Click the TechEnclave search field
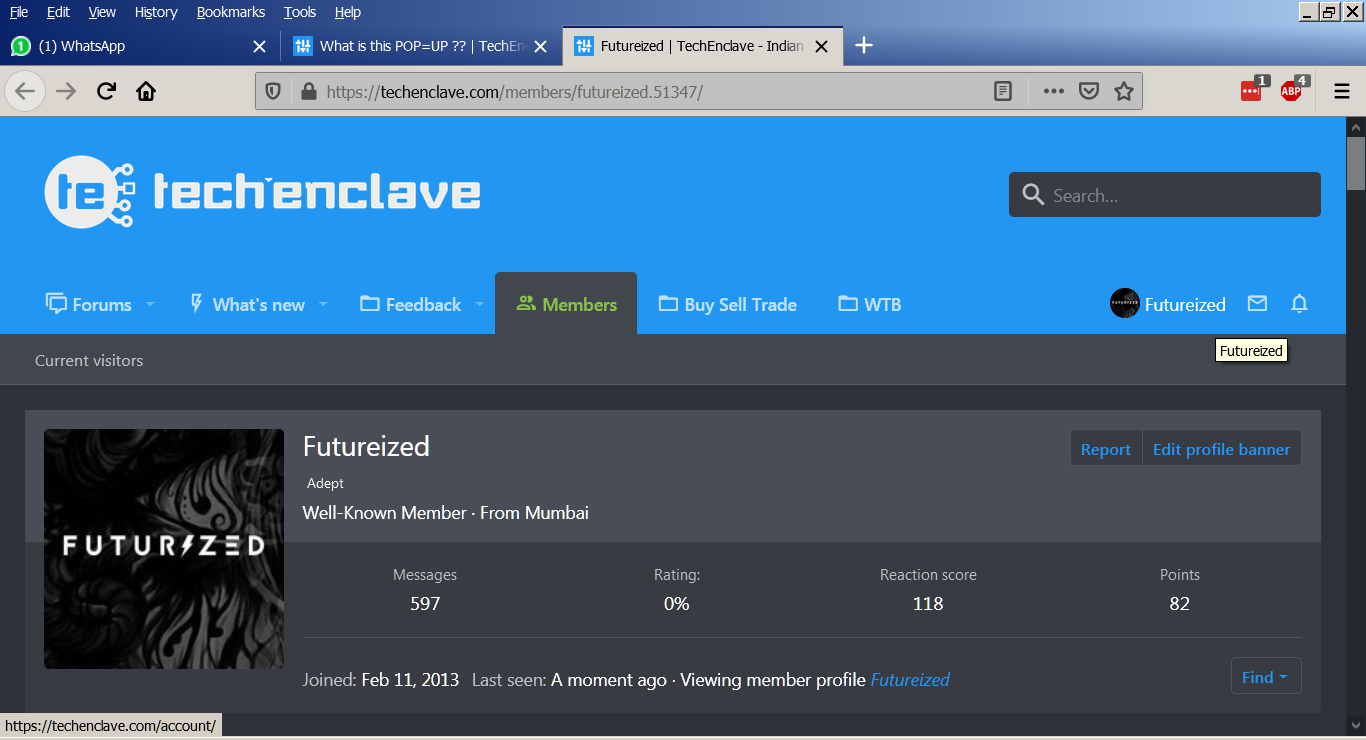This screenshot has width=1366, height=740. (1165, 195)
